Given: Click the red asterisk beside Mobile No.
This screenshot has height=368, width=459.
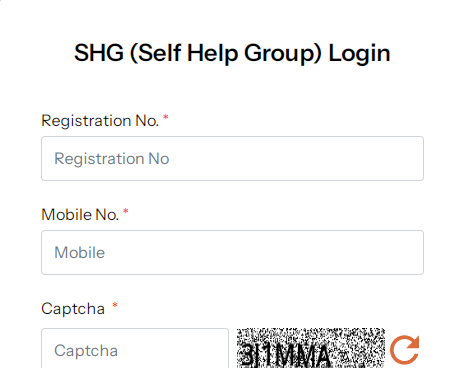Looking at the screenshot, I should click(126, 212).
